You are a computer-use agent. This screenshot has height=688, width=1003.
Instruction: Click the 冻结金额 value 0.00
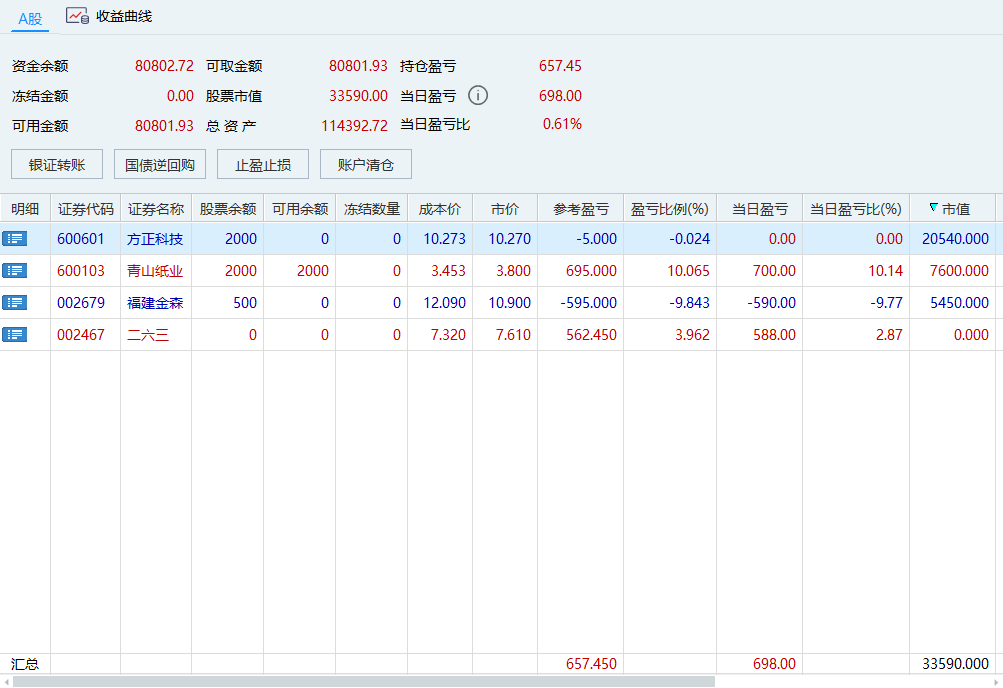[180, 95]
